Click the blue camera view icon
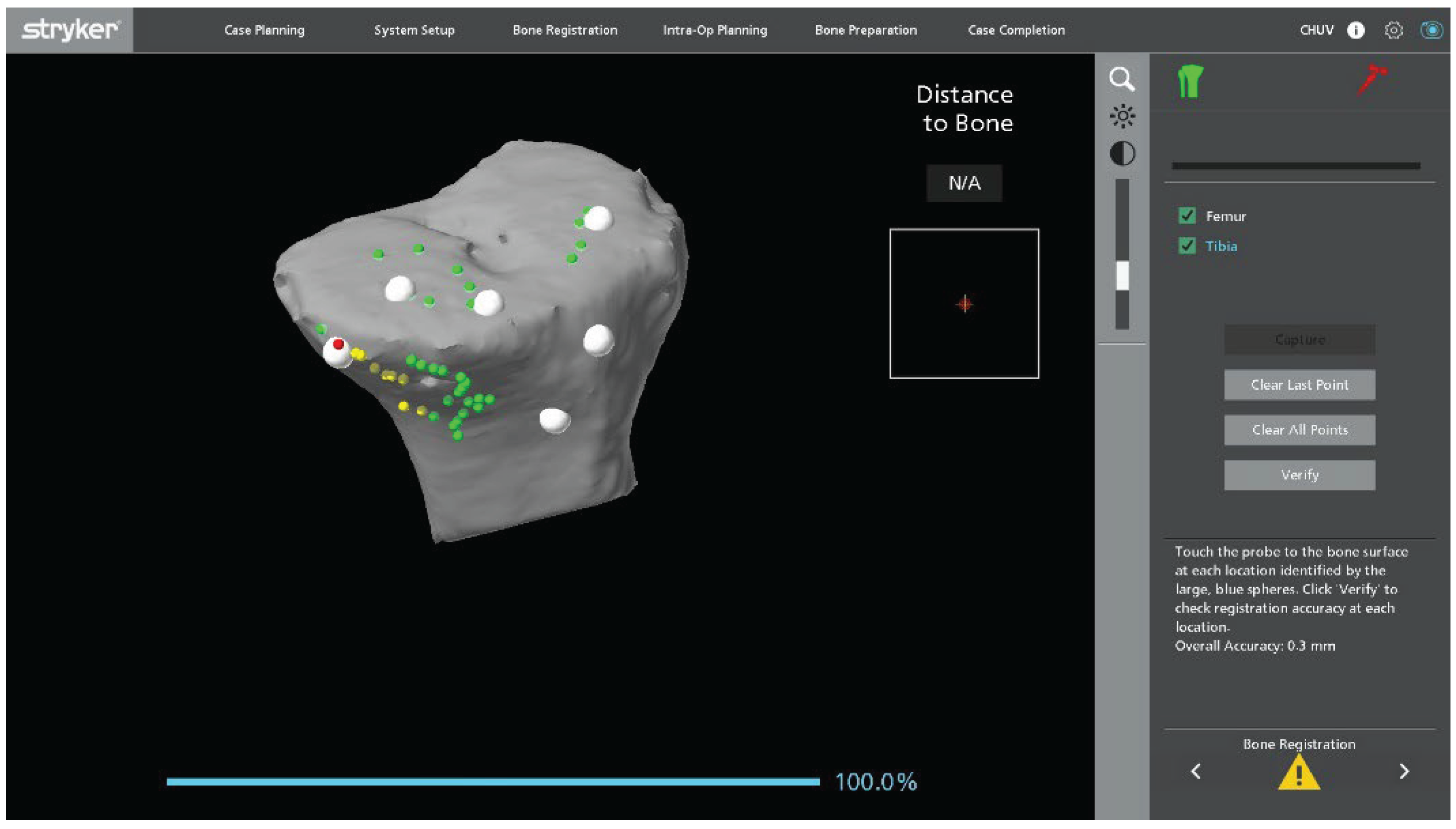Viewport: 1456px width, 829px height. (1431, 30)
